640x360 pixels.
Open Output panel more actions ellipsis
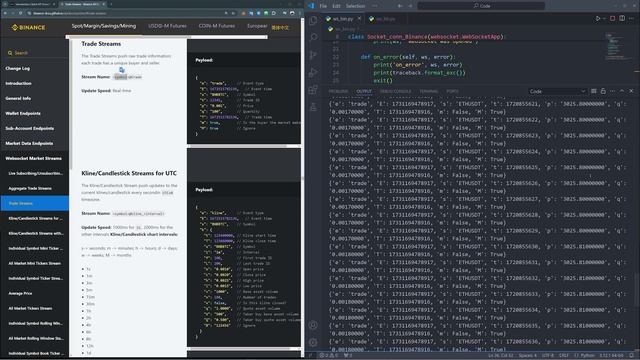tap(612, 91)
